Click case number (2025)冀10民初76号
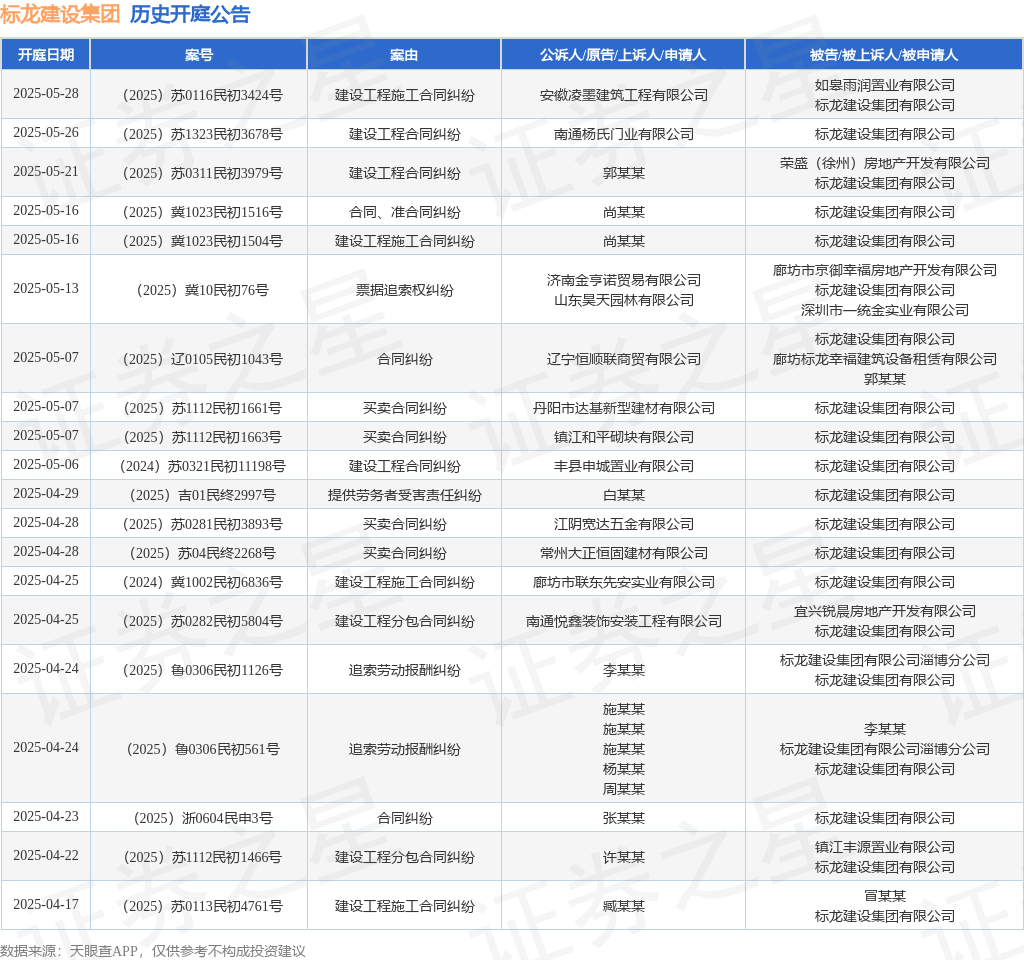Image resolution: width=1024 pixels, height=960 pixels. click(202, 291)
